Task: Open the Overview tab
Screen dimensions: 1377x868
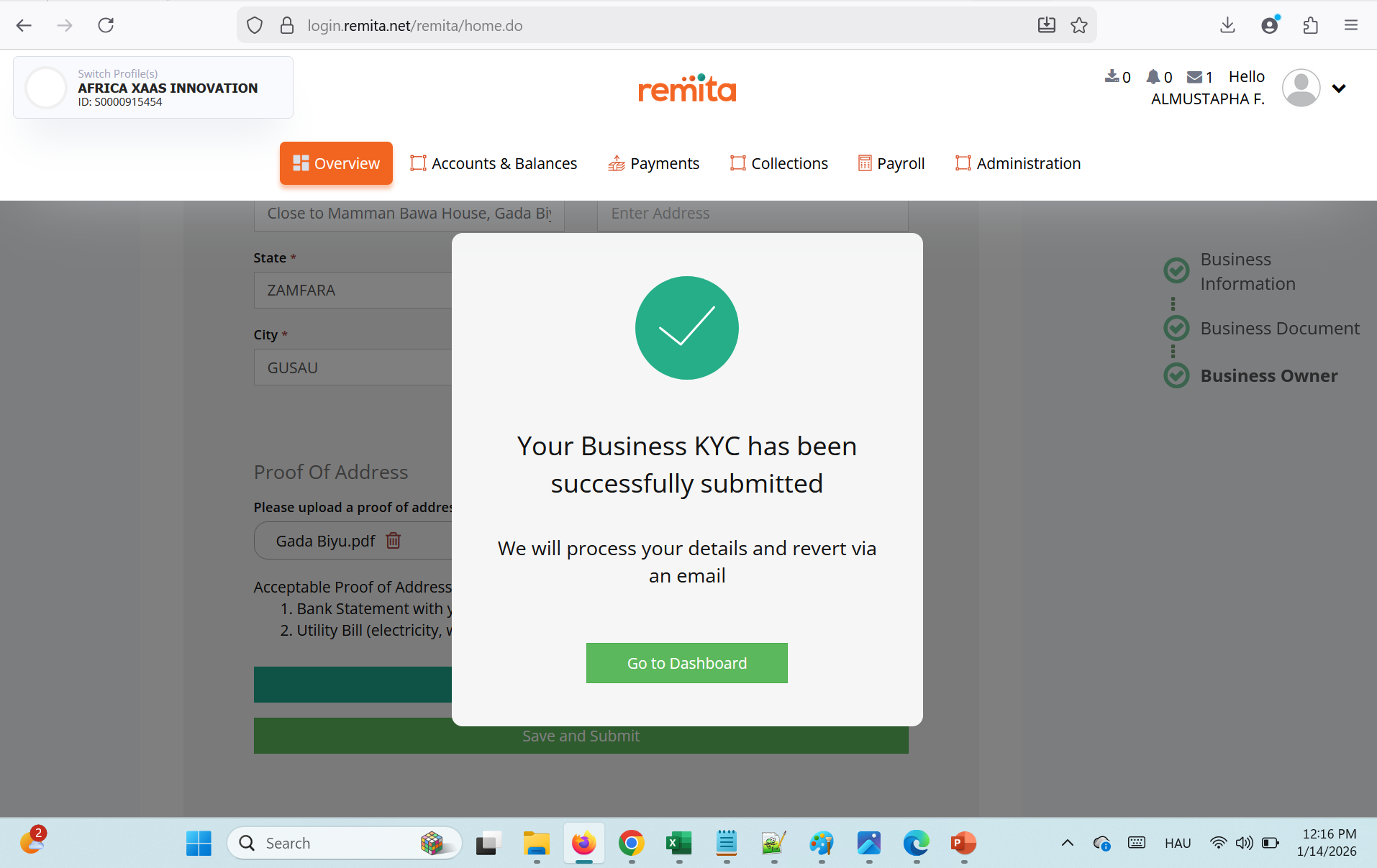Action: [336, 163]
